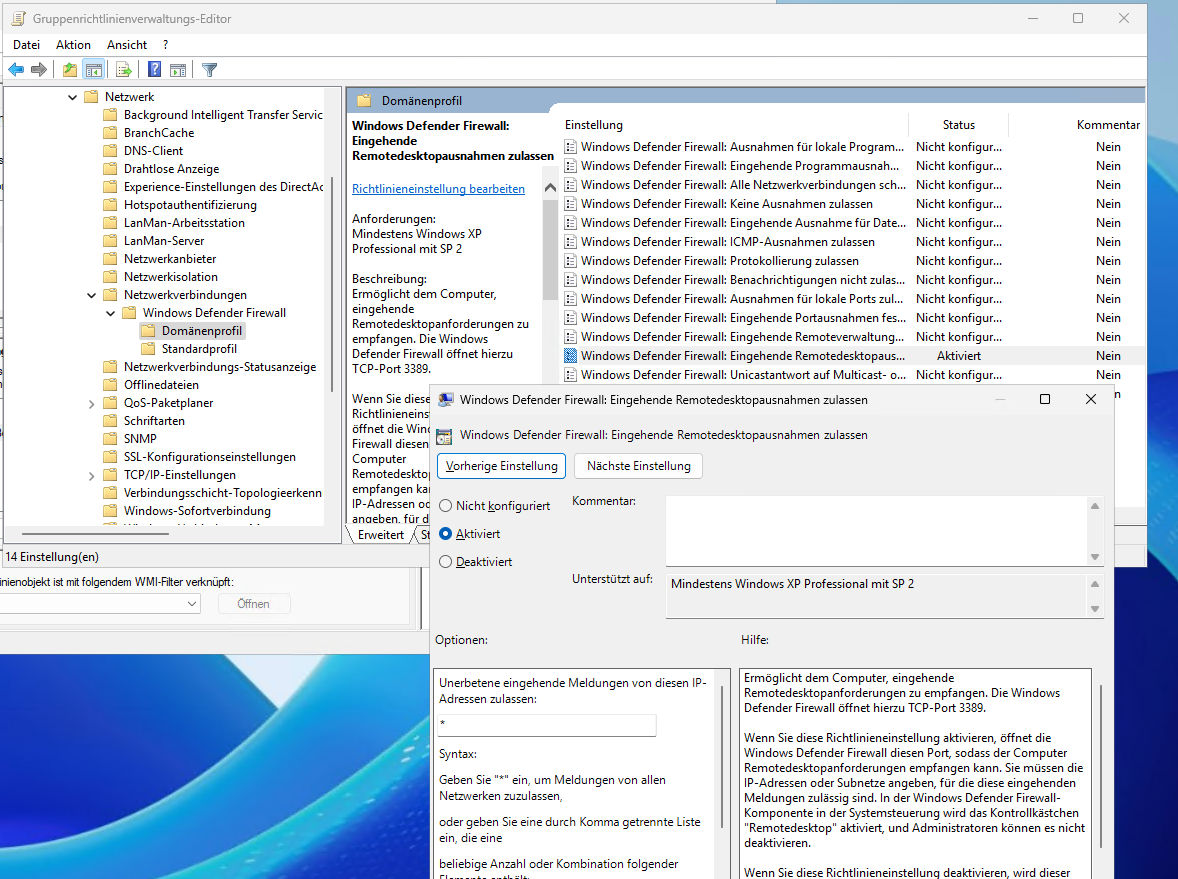Screen dimensions: 1178x879
Task: Expand the TCP/IP-Einstellungen tree node
Action: (91, 475)
